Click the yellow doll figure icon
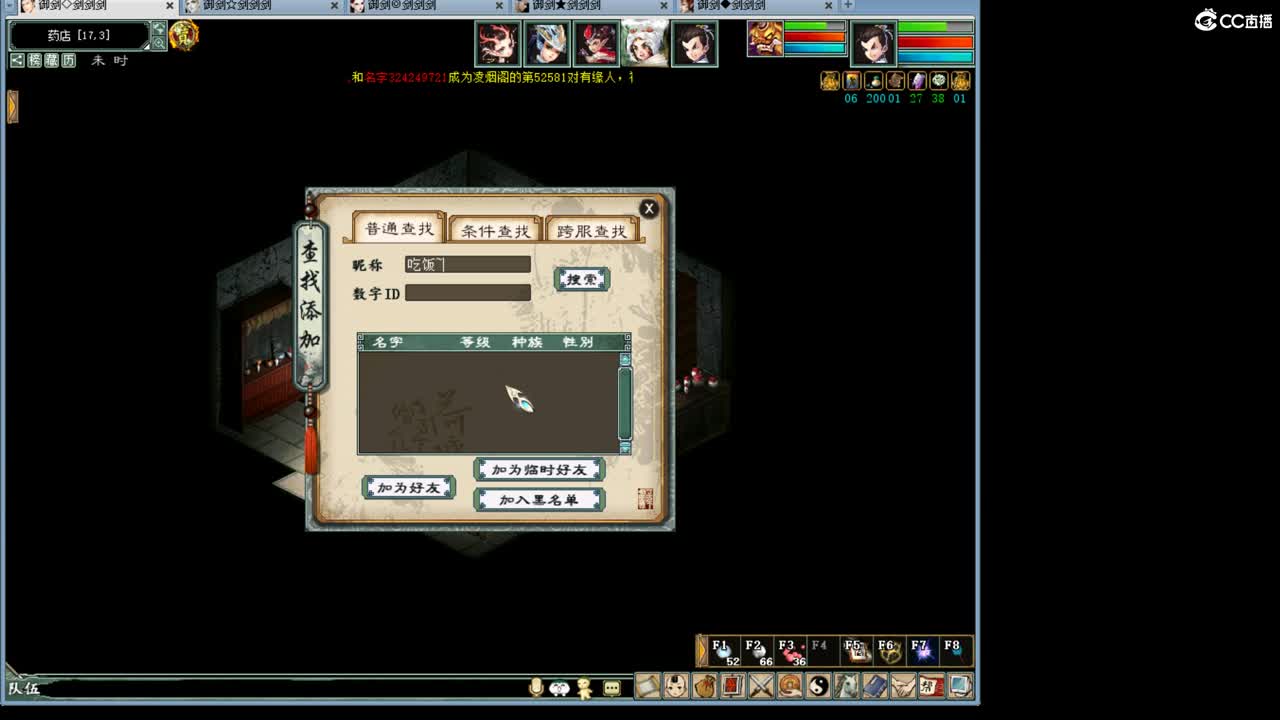This screenshot has height=720, width=1280. click(585, 688)
